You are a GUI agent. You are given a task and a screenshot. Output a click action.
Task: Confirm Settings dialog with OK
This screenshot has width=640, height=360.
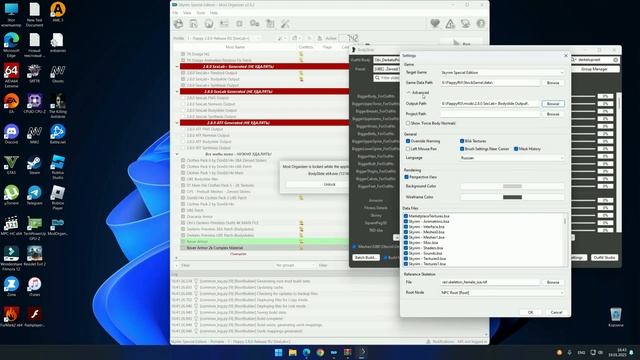point(530,312)
